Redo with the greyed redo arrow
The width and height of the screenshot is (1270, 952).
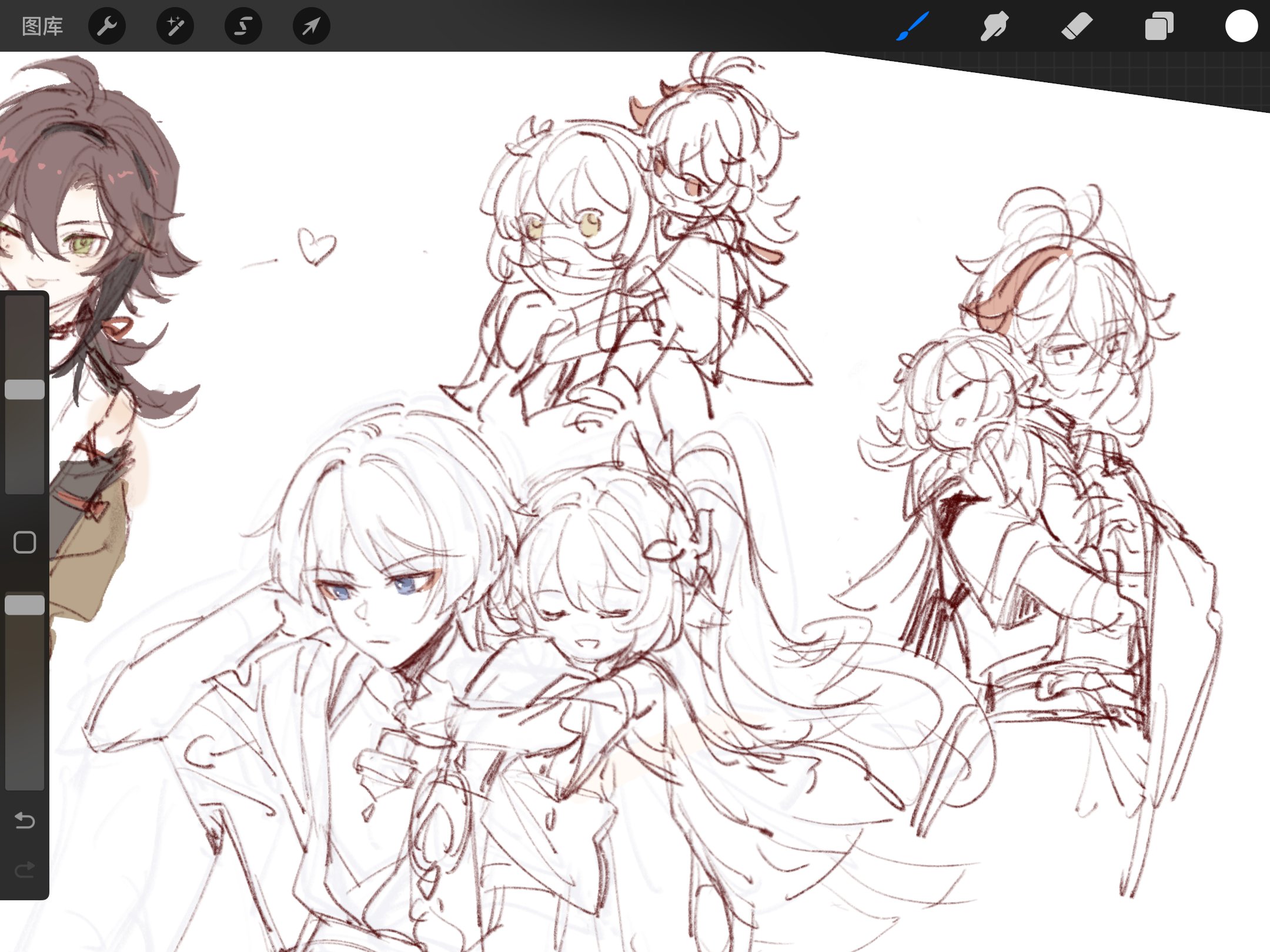click(x=25, y=869)
